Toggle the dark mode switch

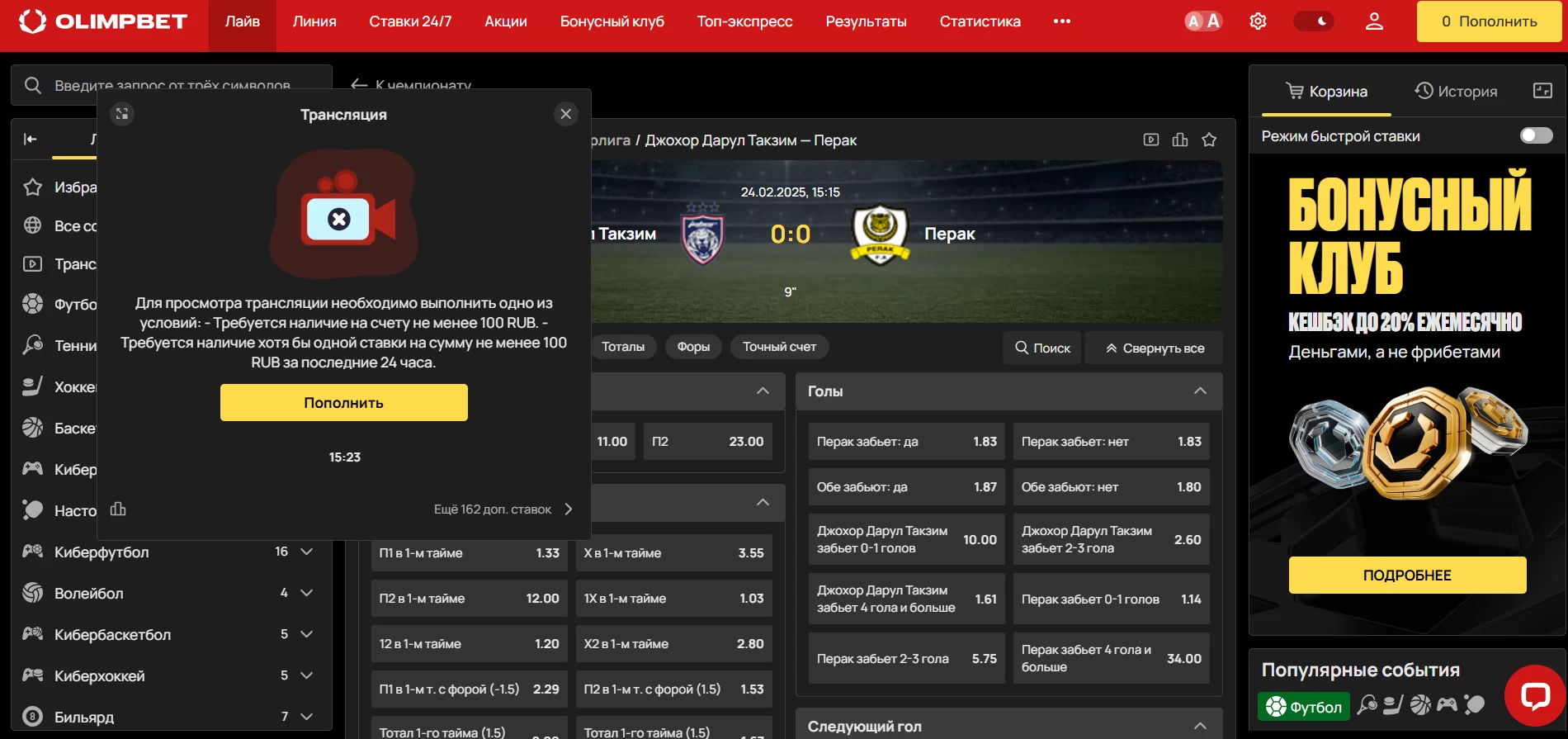[x=1313, y=21]
